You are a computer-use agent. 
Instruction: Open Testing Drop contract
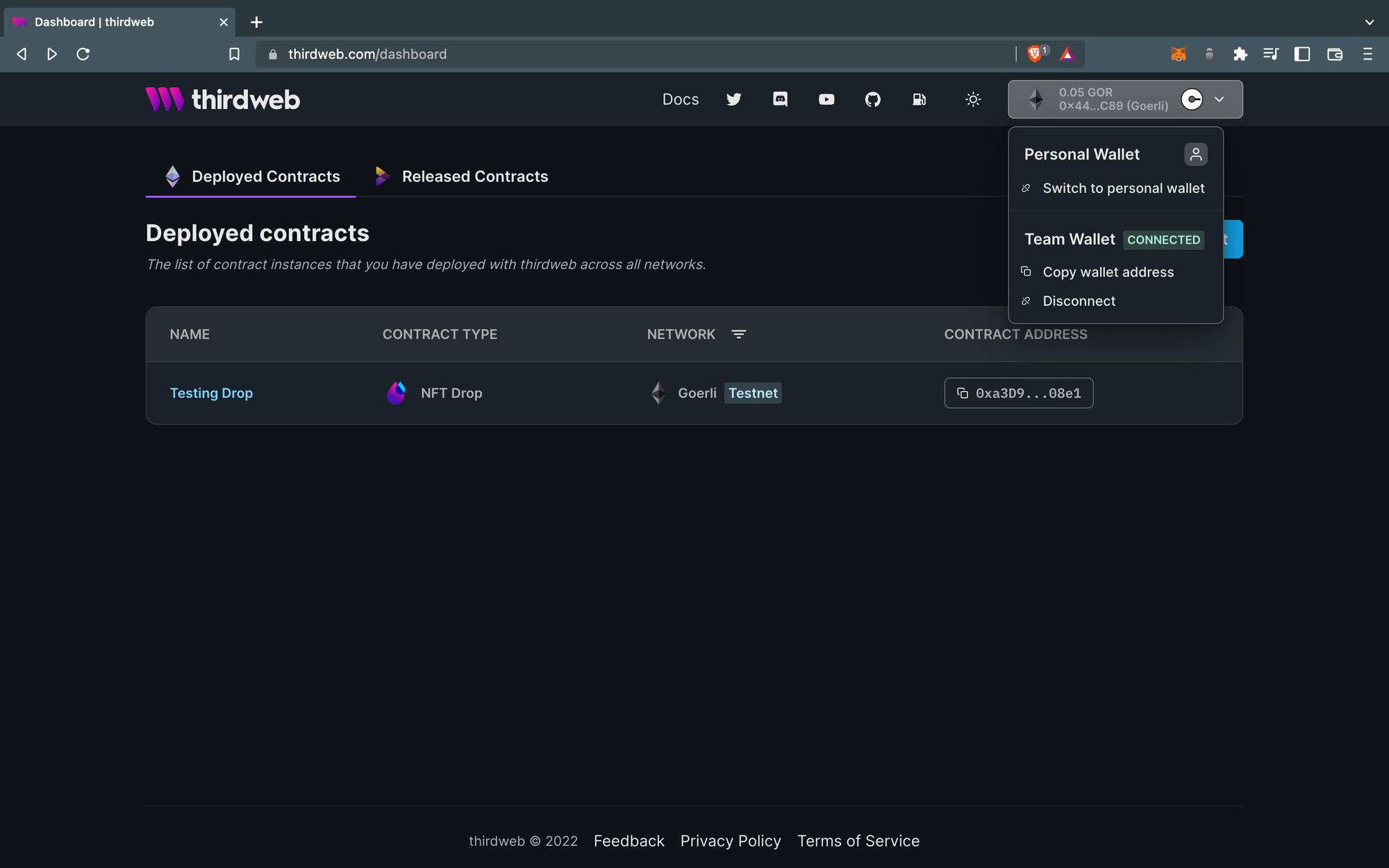211,392
